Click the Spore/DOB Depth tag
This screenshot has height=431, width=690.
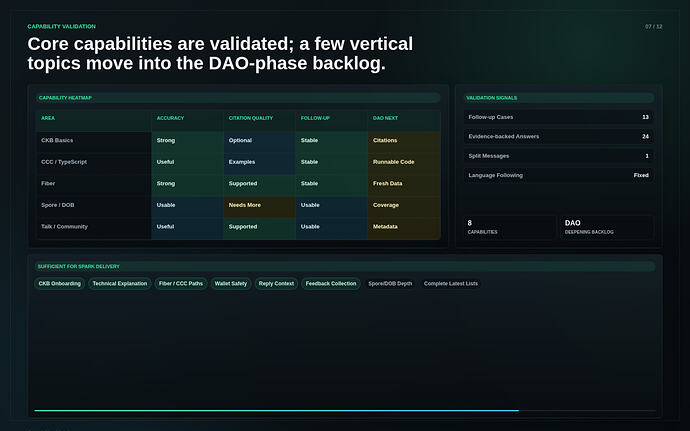tap(390, 284)
